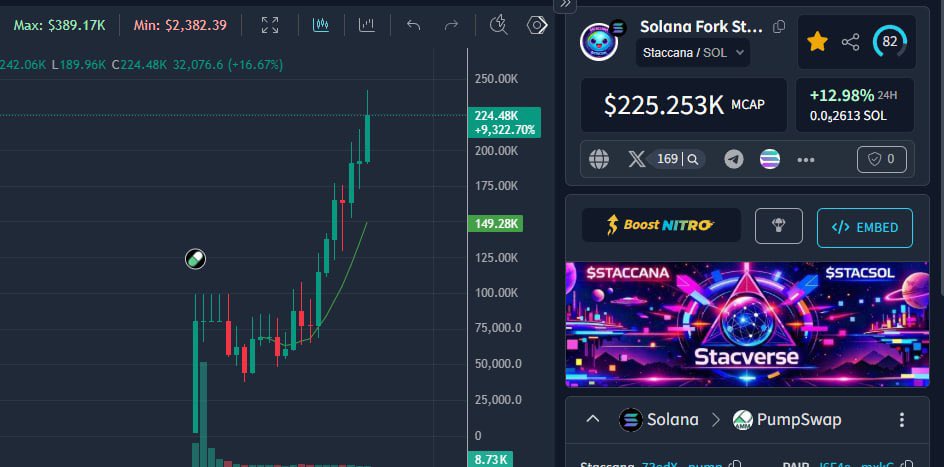Toggle the favorite star icon
Screen dimensions: 944x467
[x=817, y=42]
